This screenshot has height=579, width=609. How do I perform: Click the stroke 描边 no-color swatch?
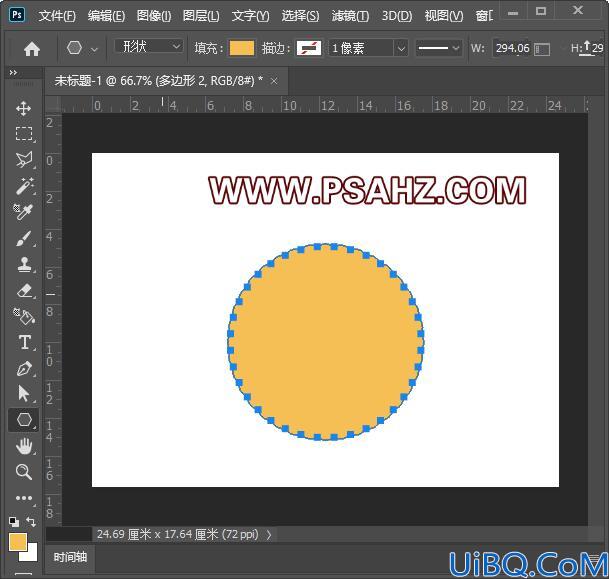(309, 49)
